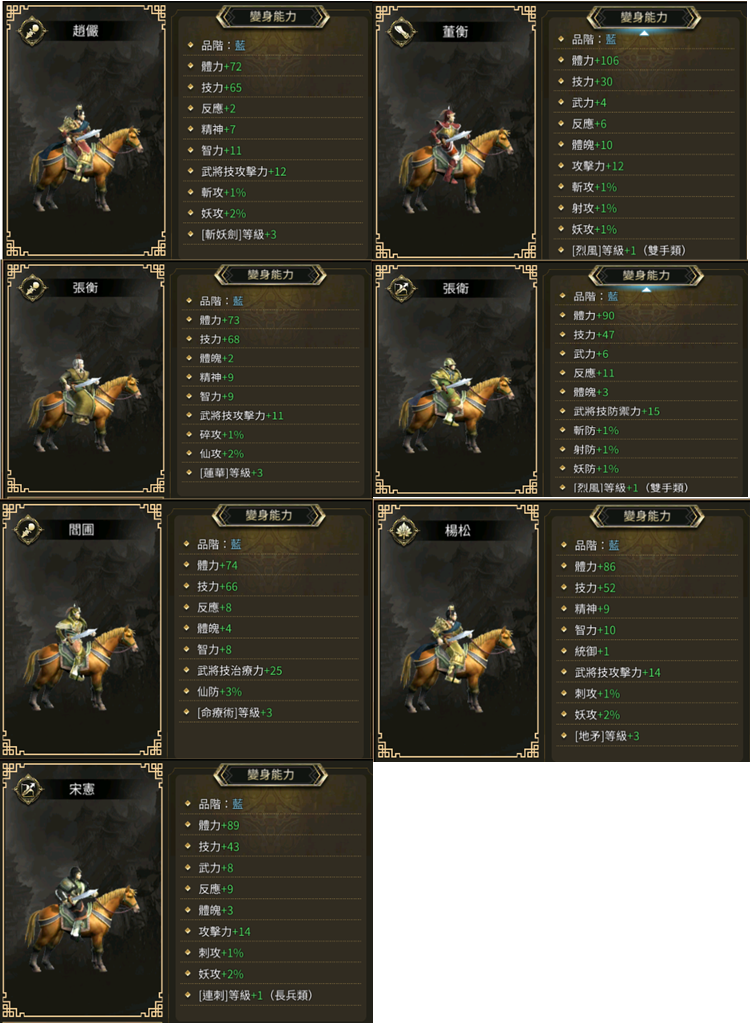
Task: Click the weapon icon next to 董衡
Action: click(x=401, y=31)
